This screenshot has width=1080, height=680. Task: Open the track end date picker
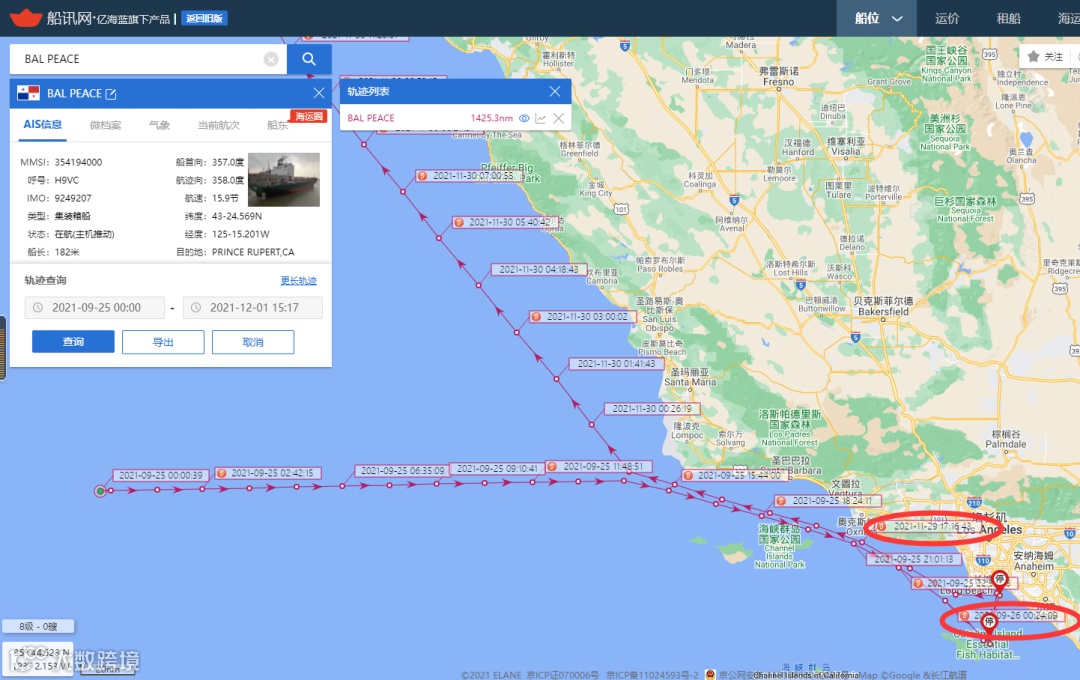[253, 307]
